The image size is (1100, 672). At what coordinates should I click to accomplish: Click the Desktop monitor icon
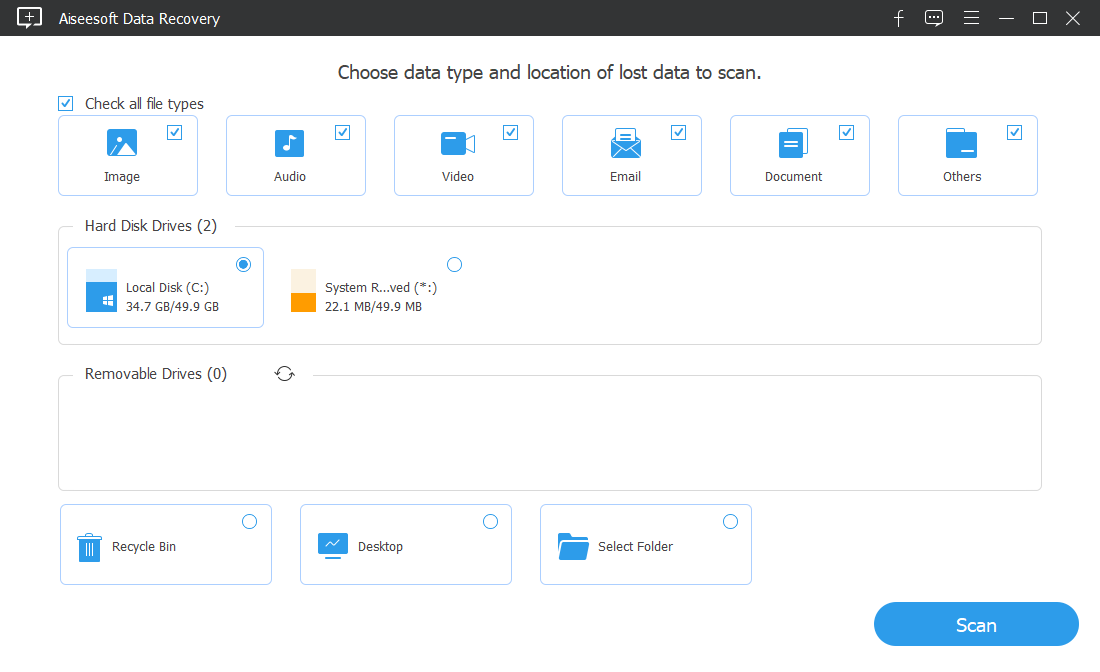tap(333, 546)
